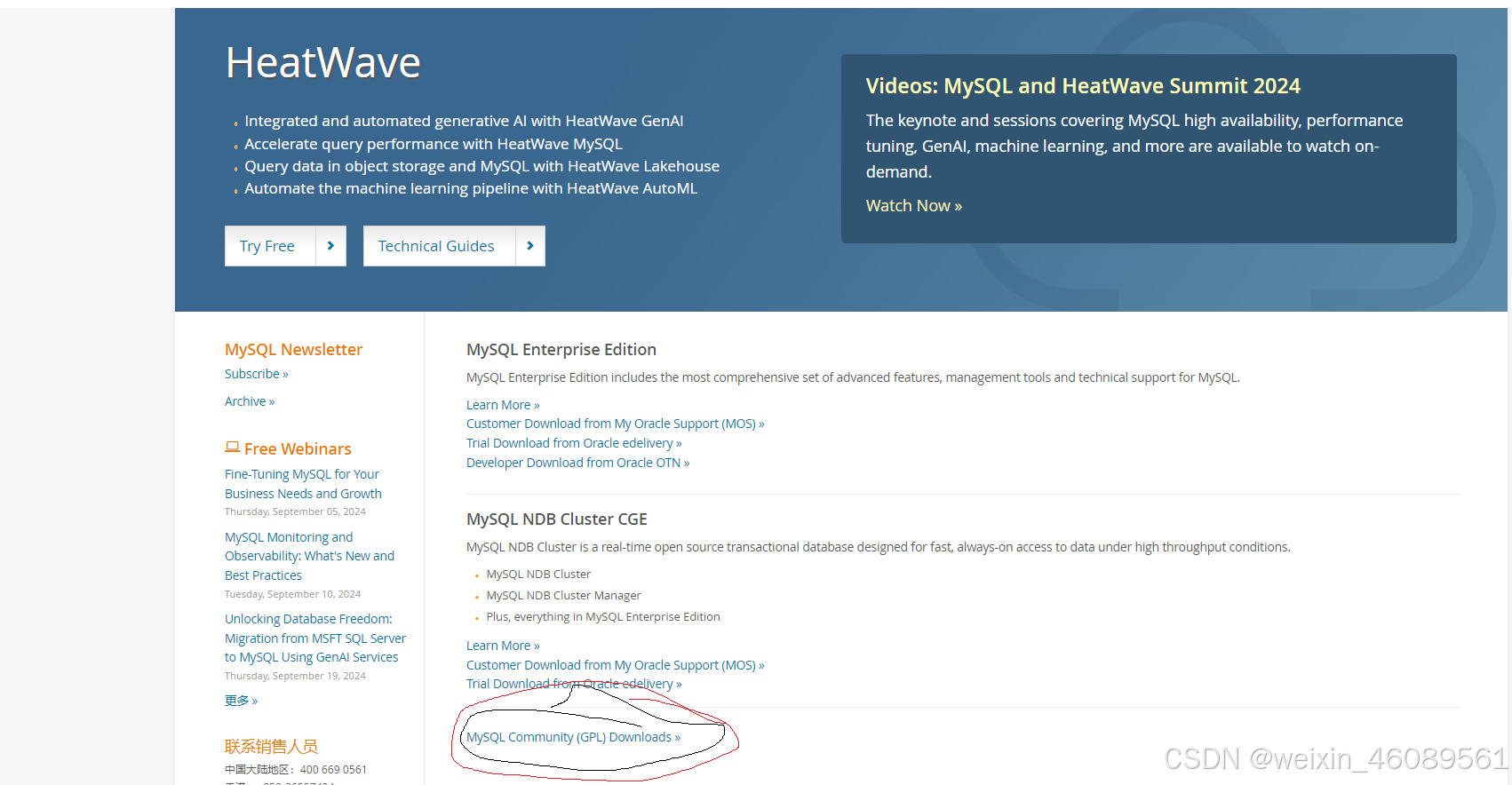1512x785 pixels.
Task: Click the arrow beside Technical Guides
Action: pyautogui.click(x=530, y=246)
